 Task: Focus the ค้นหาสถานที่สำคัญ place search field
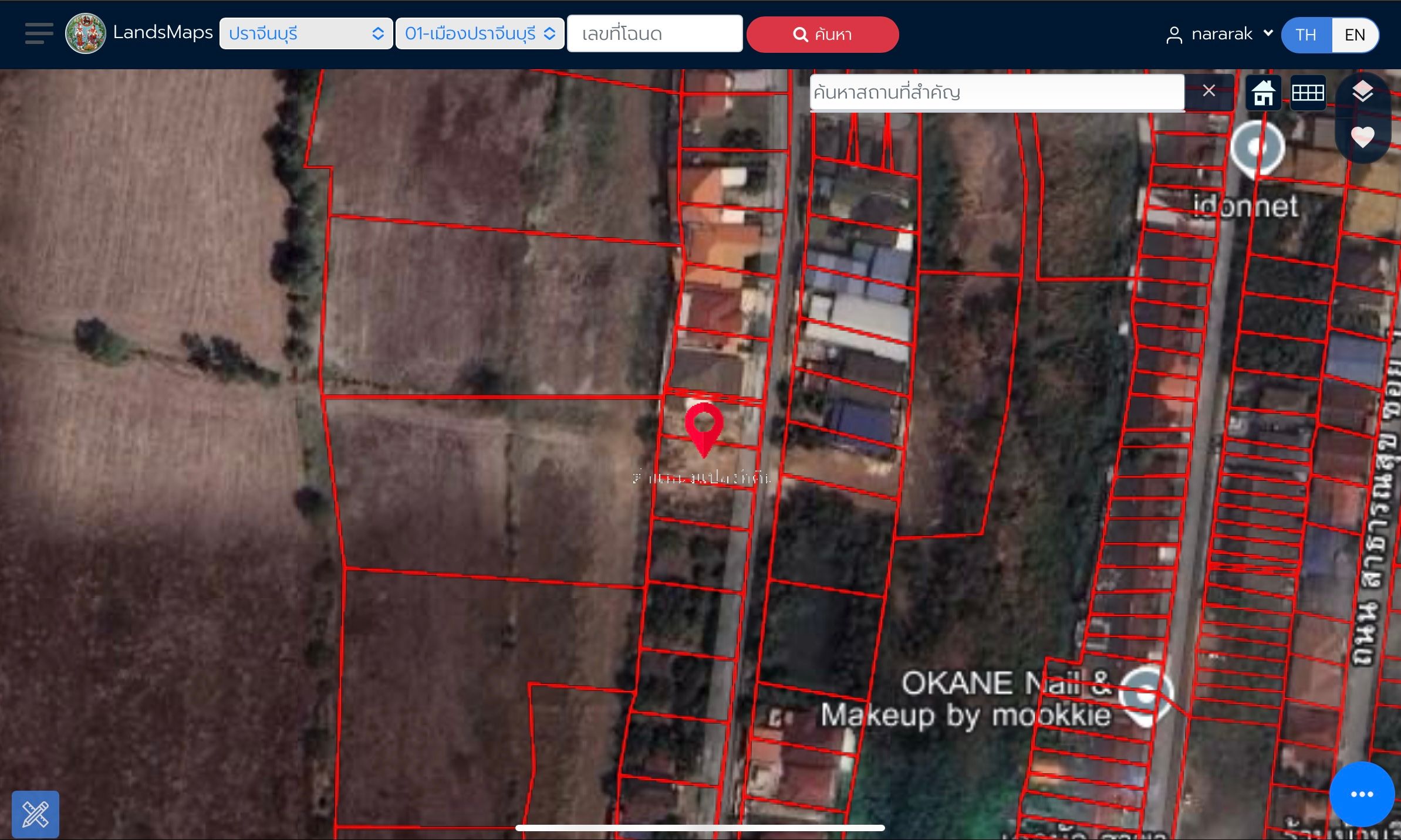997,92
